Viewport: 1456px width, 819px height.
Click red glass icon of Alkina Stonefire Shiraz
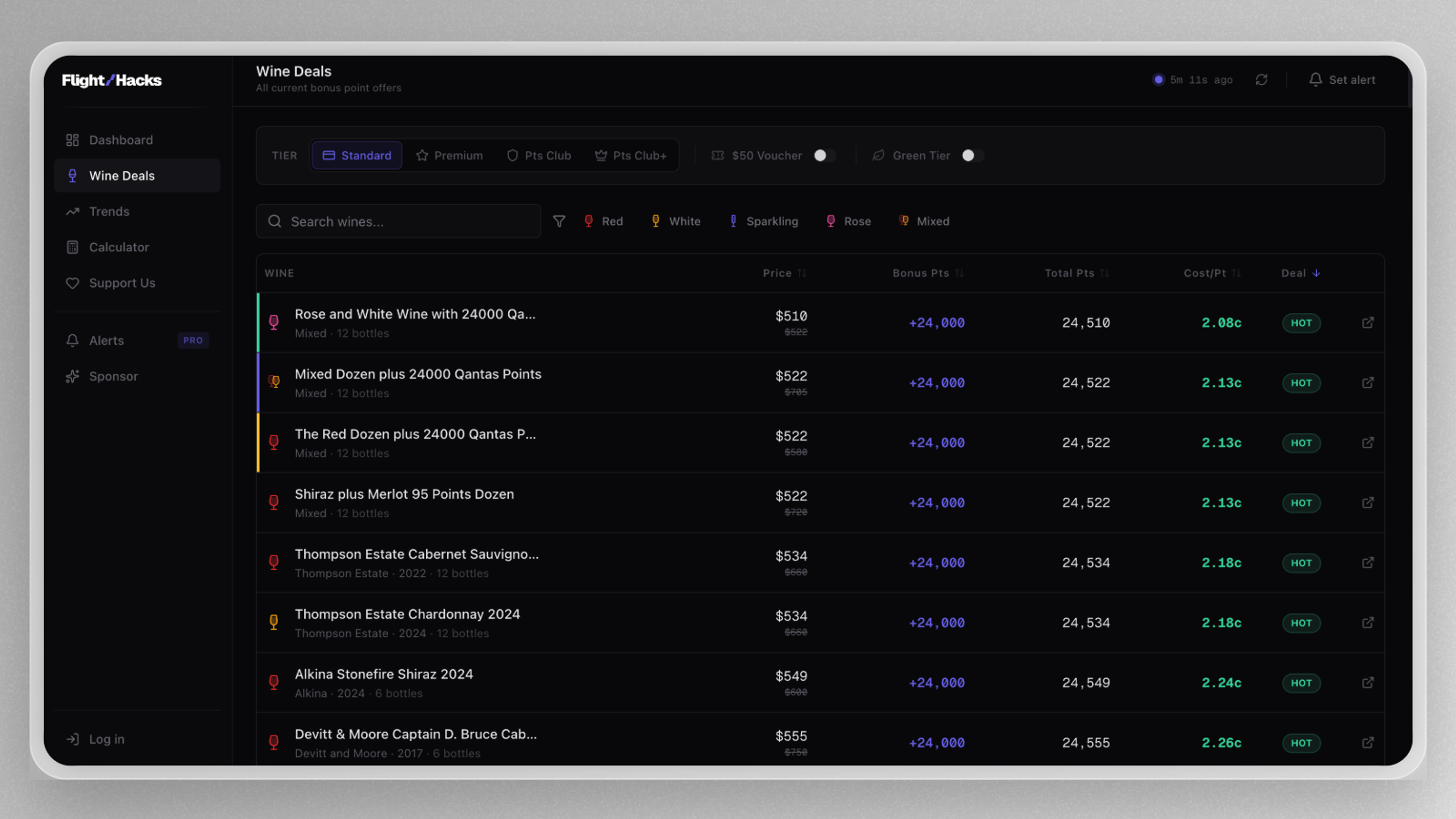click(273, 682)
